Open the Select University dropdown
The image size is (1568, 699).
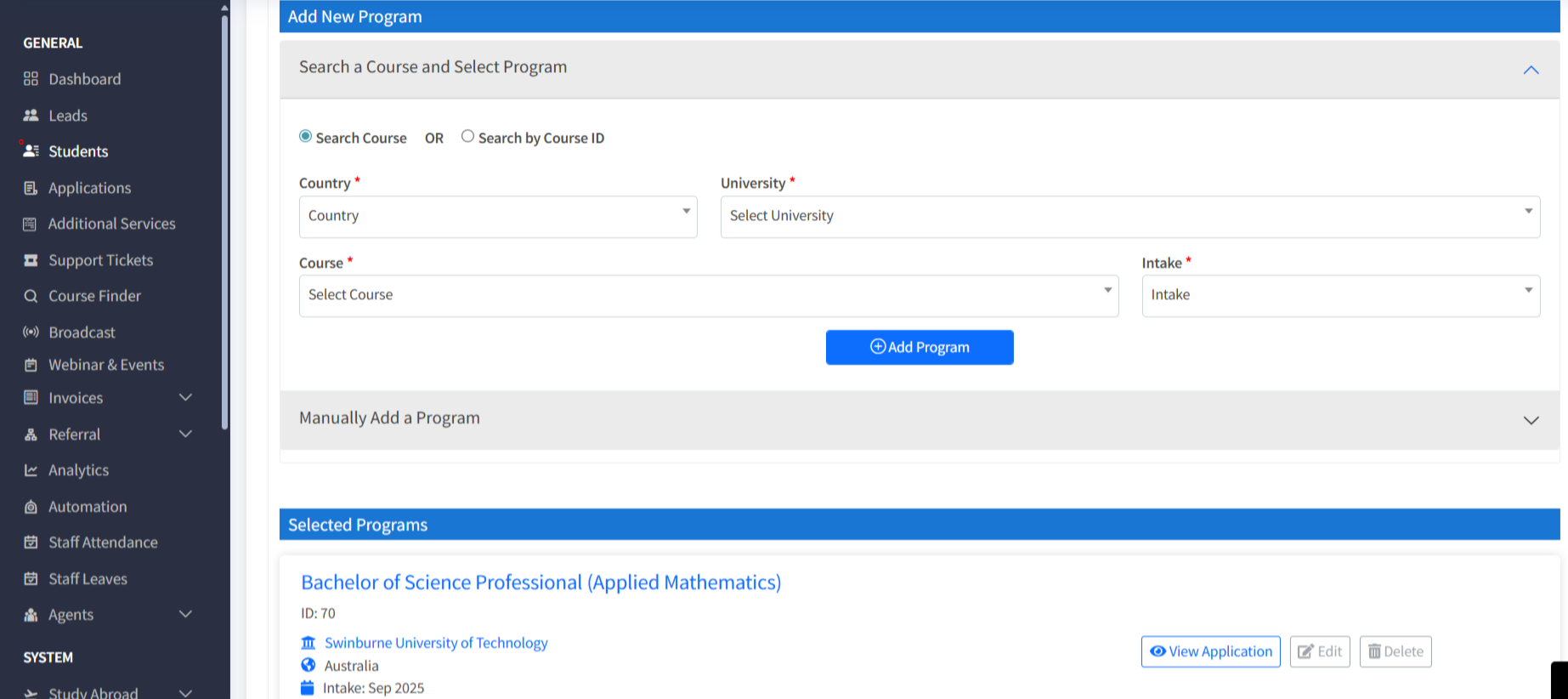click(x=1129, y=217)
